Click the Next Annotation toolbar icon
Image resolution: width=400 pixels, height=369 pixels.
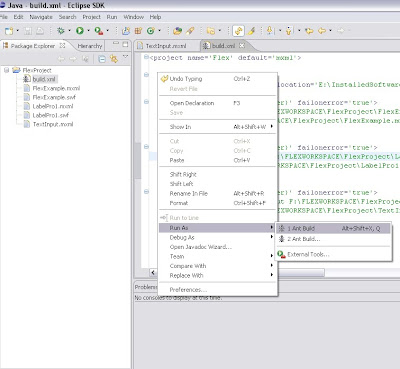click(x=270, y=31)
